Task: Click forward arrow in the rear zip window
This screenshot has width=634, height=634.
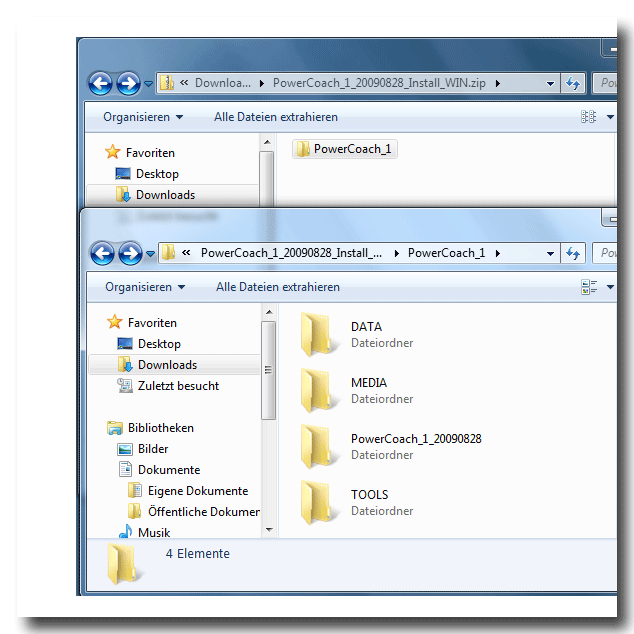Action: click(x=128, y=84)
